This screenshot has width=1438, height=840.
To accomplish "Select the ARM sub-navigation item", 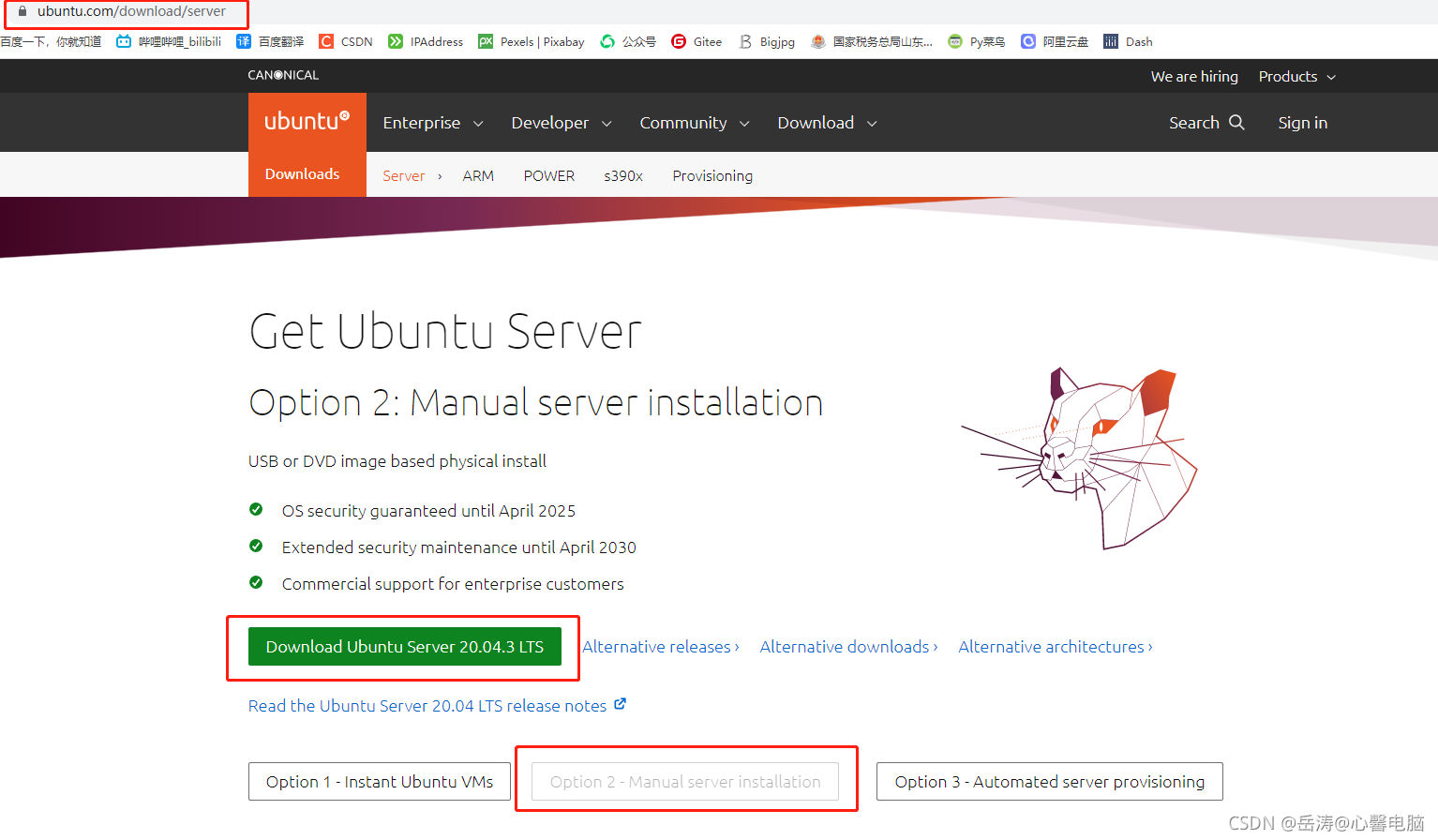I will click(478, 175).
